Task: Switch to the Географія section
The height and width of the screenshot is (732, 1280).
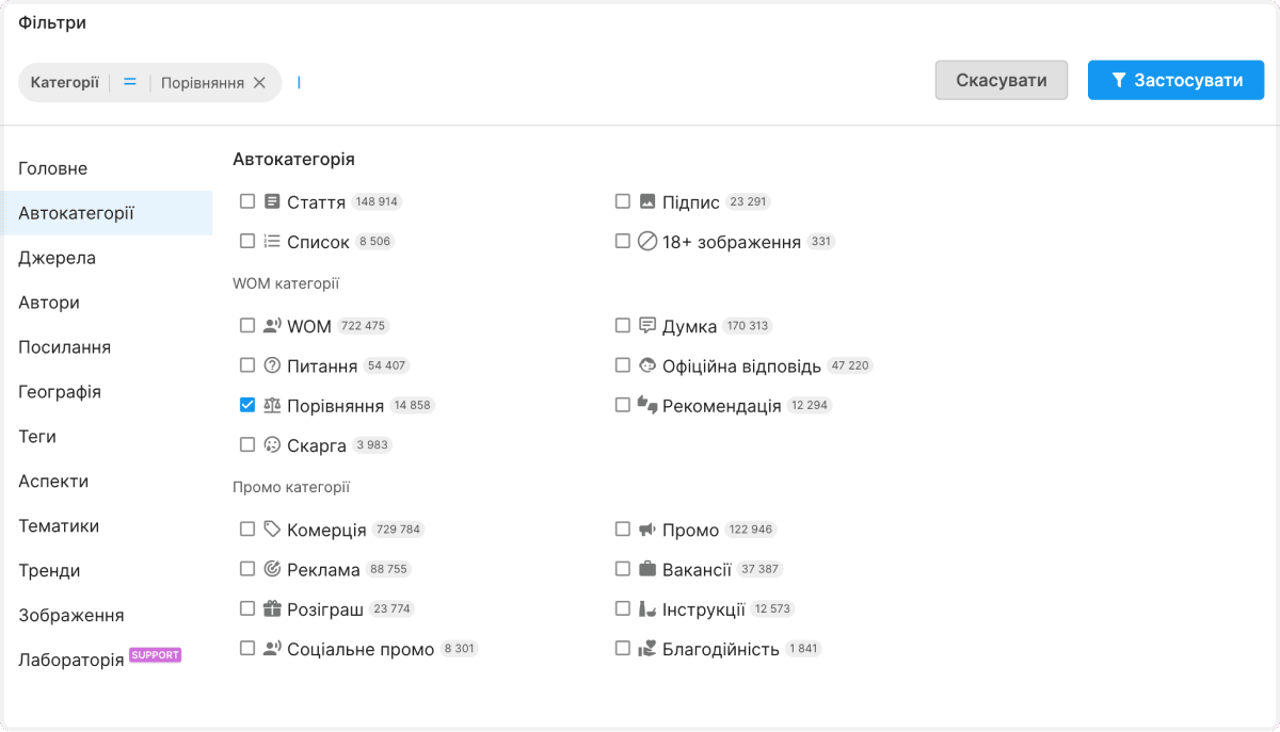Action: (60, 392)
